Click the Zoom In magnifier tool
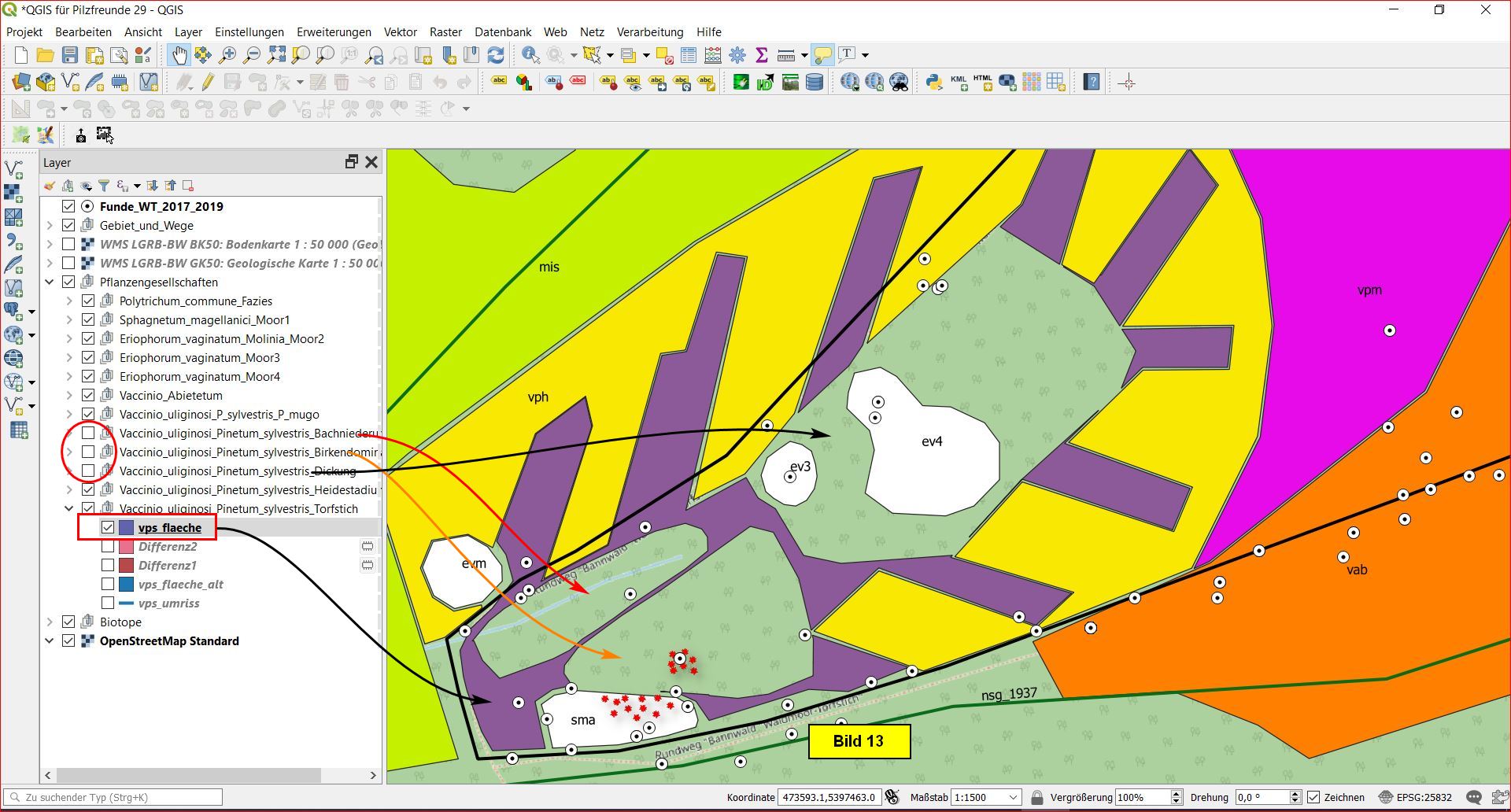 (x=227, y=55)
